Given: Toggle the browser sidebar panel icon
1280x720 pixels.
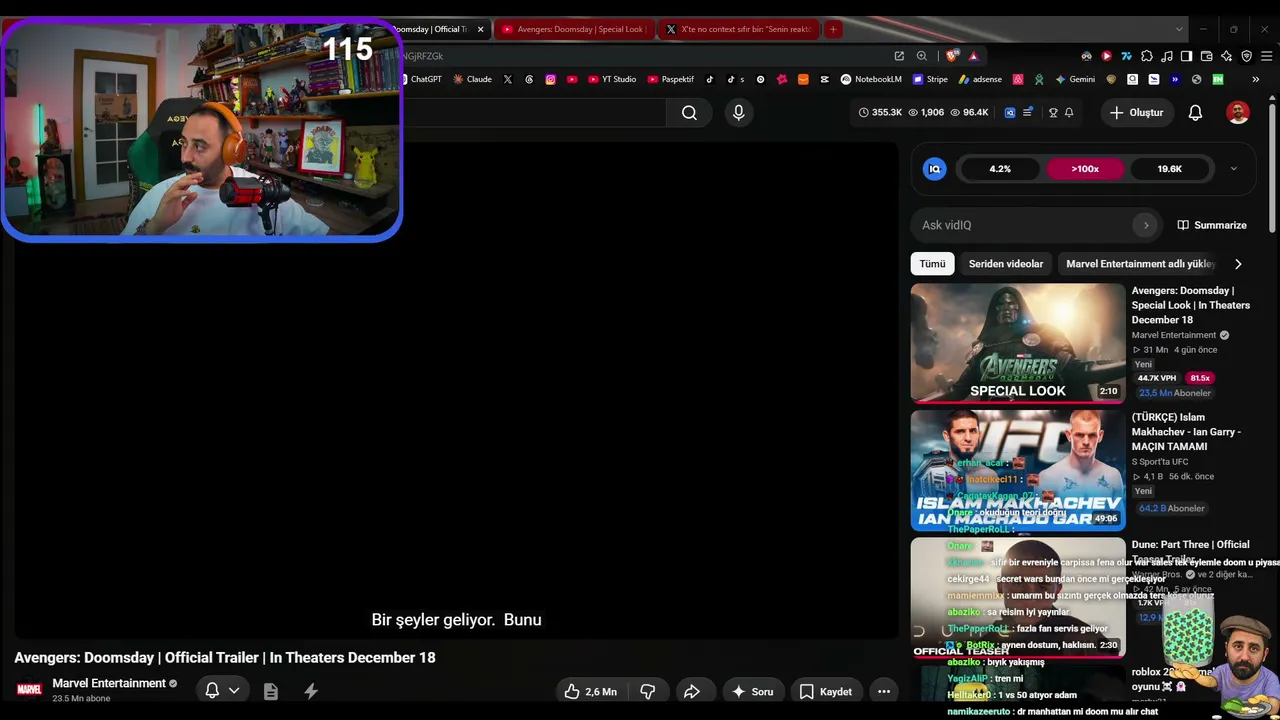Looking at the screenshot, I should coord(1187,56).
